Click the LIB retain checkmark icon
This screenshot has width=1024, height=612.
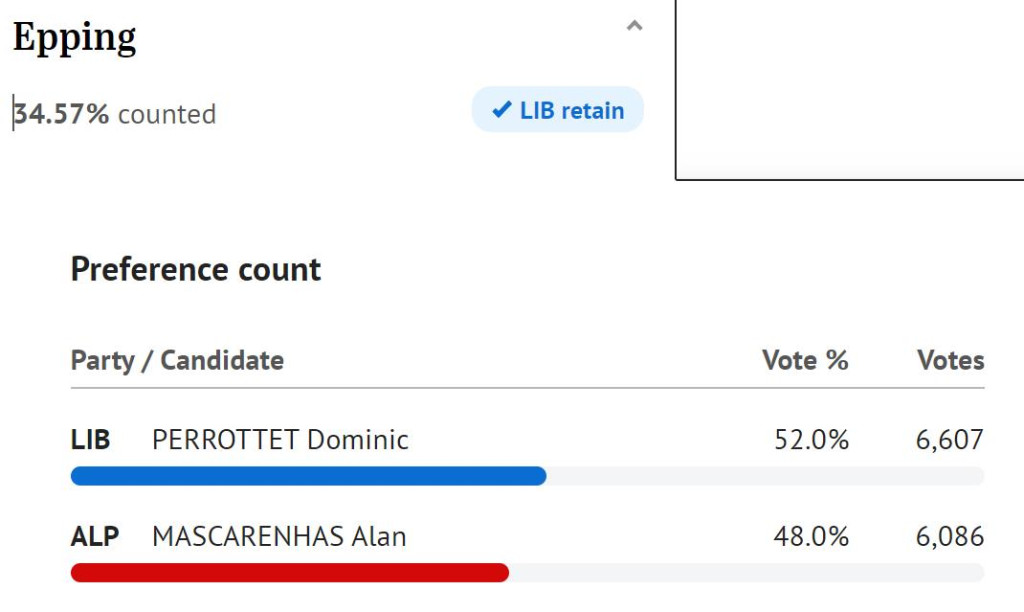coord(502,109)
